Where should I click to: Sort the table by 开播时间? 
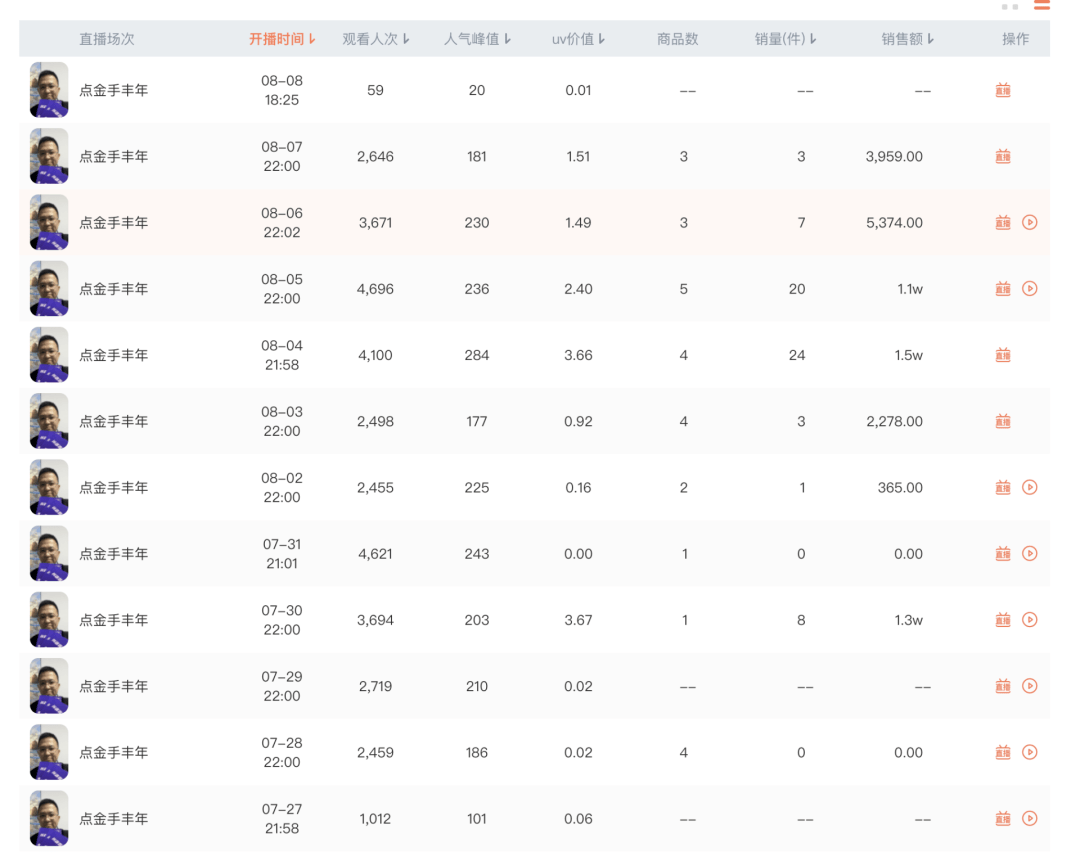click(x=282, y=39)
